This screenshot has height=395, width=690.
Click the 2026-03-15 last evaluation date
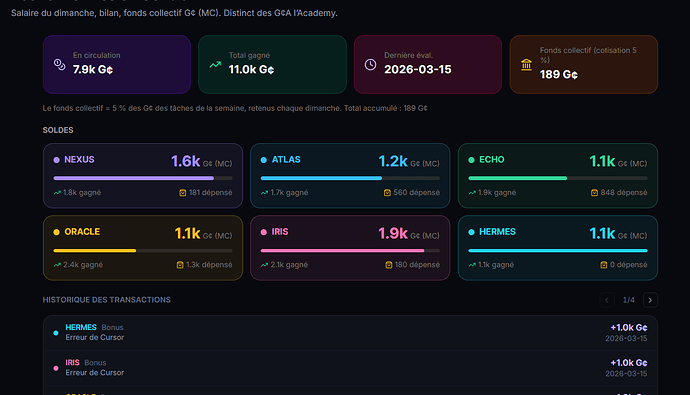(418, 69)
